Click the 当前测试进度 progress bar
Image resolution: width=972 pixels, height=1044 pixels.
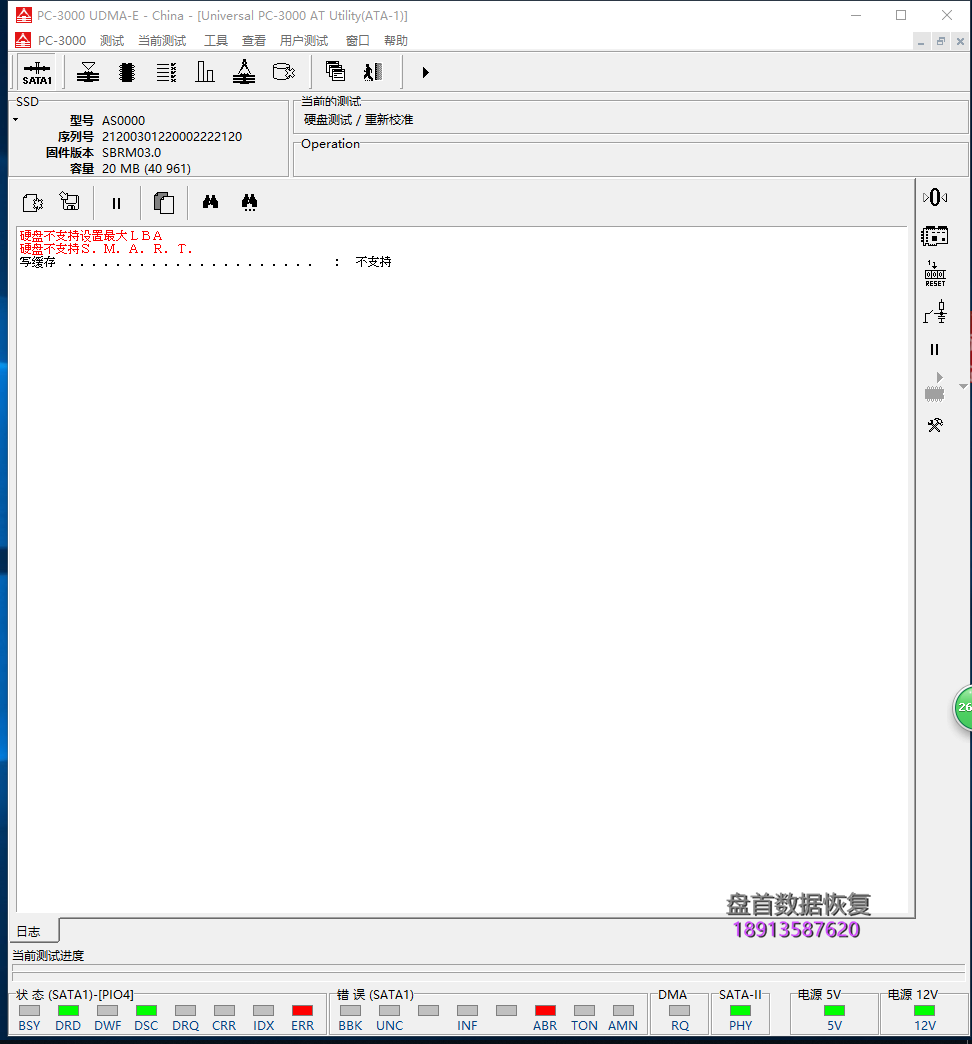click(x=488, y=972)
